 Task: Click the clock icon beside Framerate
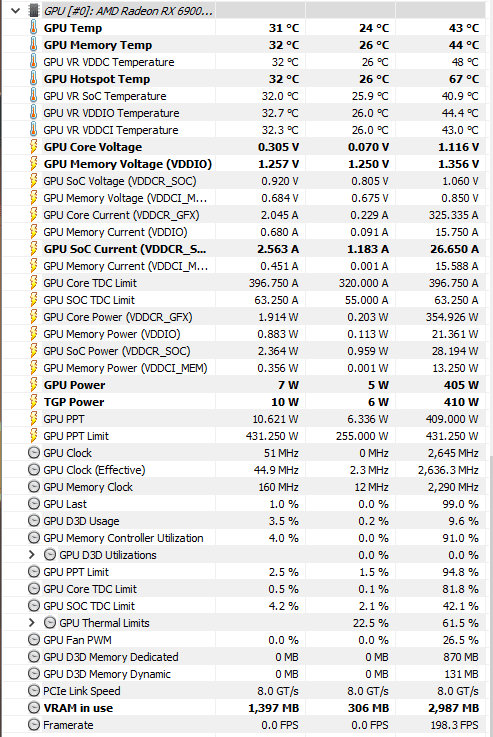(x=34, y=725)
